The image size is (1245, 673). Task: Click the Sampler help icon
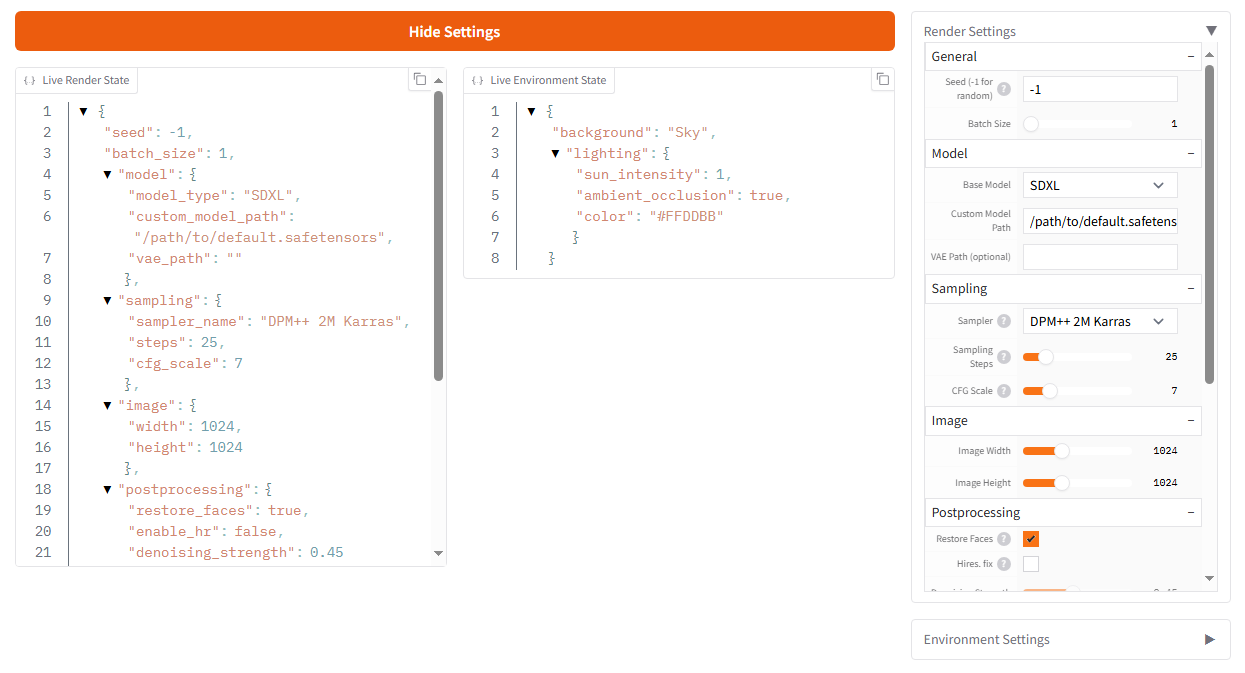coord(1004,321)
